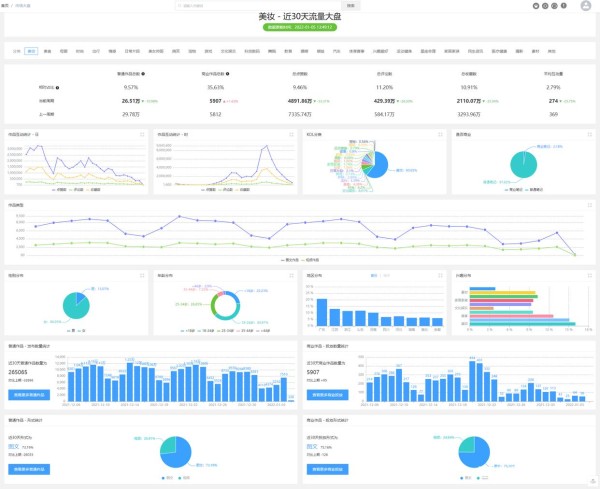
Task: Expand the age donut chart panel to fullscreen
Action: click(291, 275)
